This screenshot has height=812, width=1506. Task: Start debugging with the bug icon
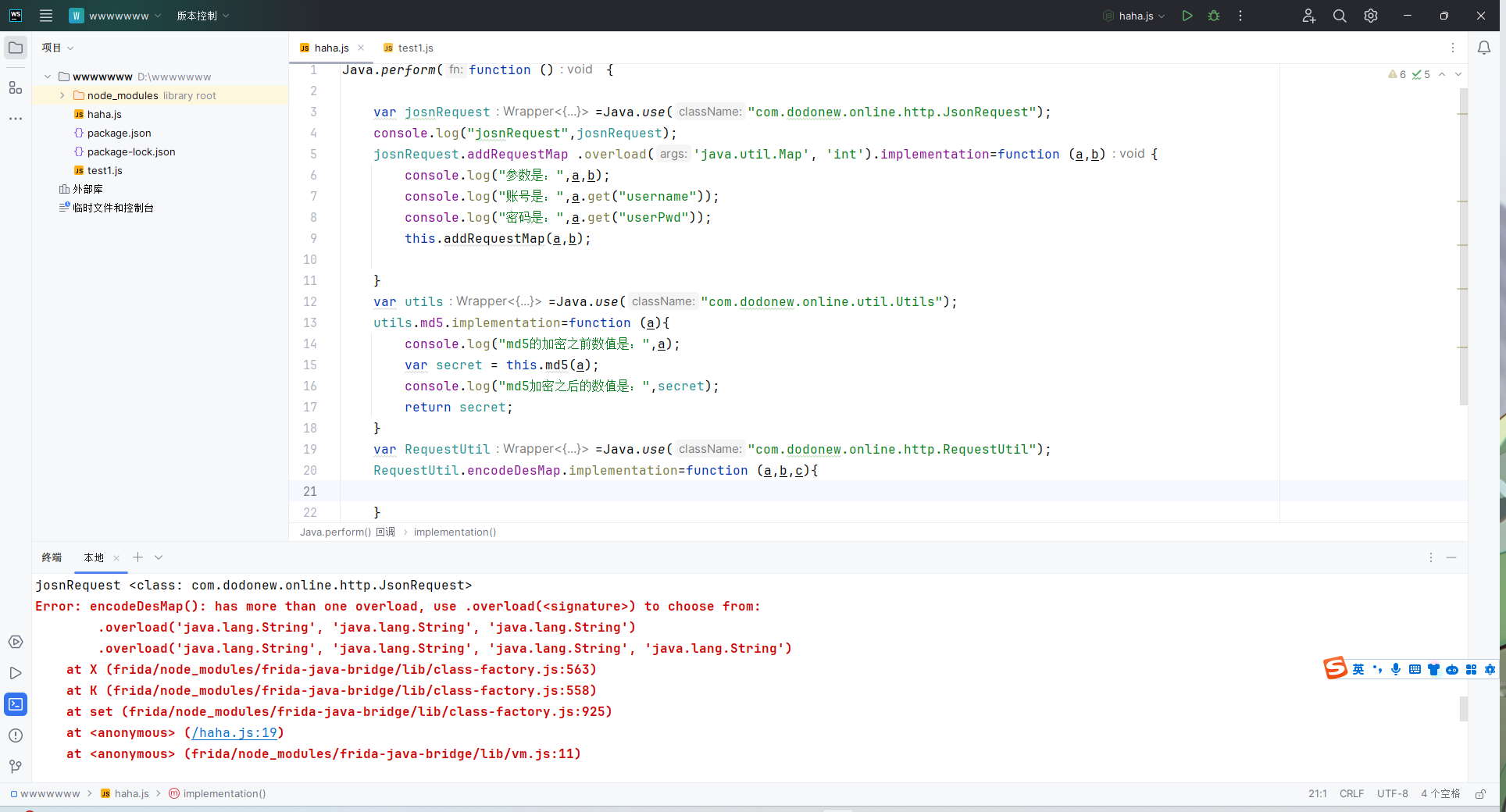click(1214, 16)
